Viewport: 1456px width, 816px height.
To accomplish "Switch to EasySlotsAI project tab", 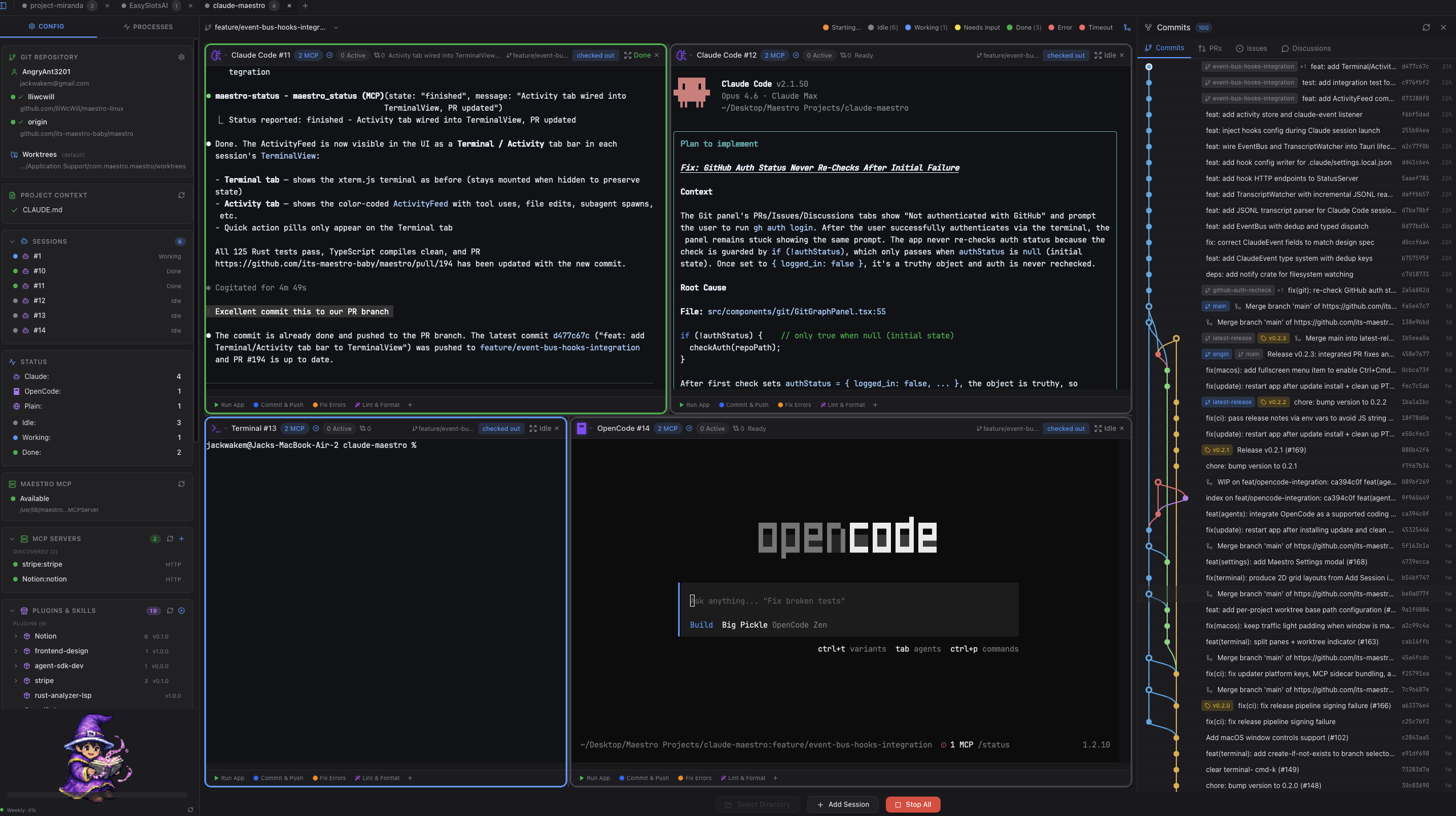I will tap(148, 6).
